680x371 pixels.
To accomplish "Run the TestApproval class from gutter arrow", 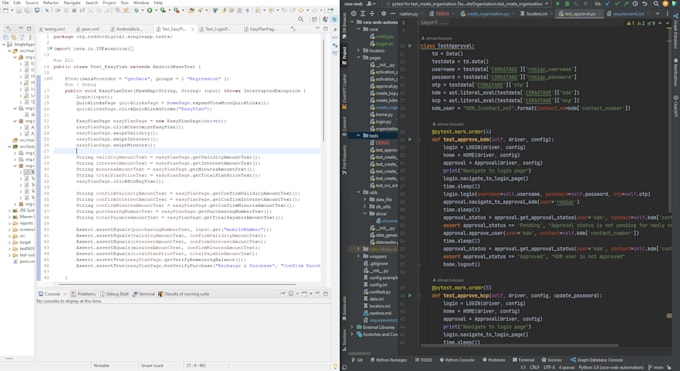I will (410, 46).
